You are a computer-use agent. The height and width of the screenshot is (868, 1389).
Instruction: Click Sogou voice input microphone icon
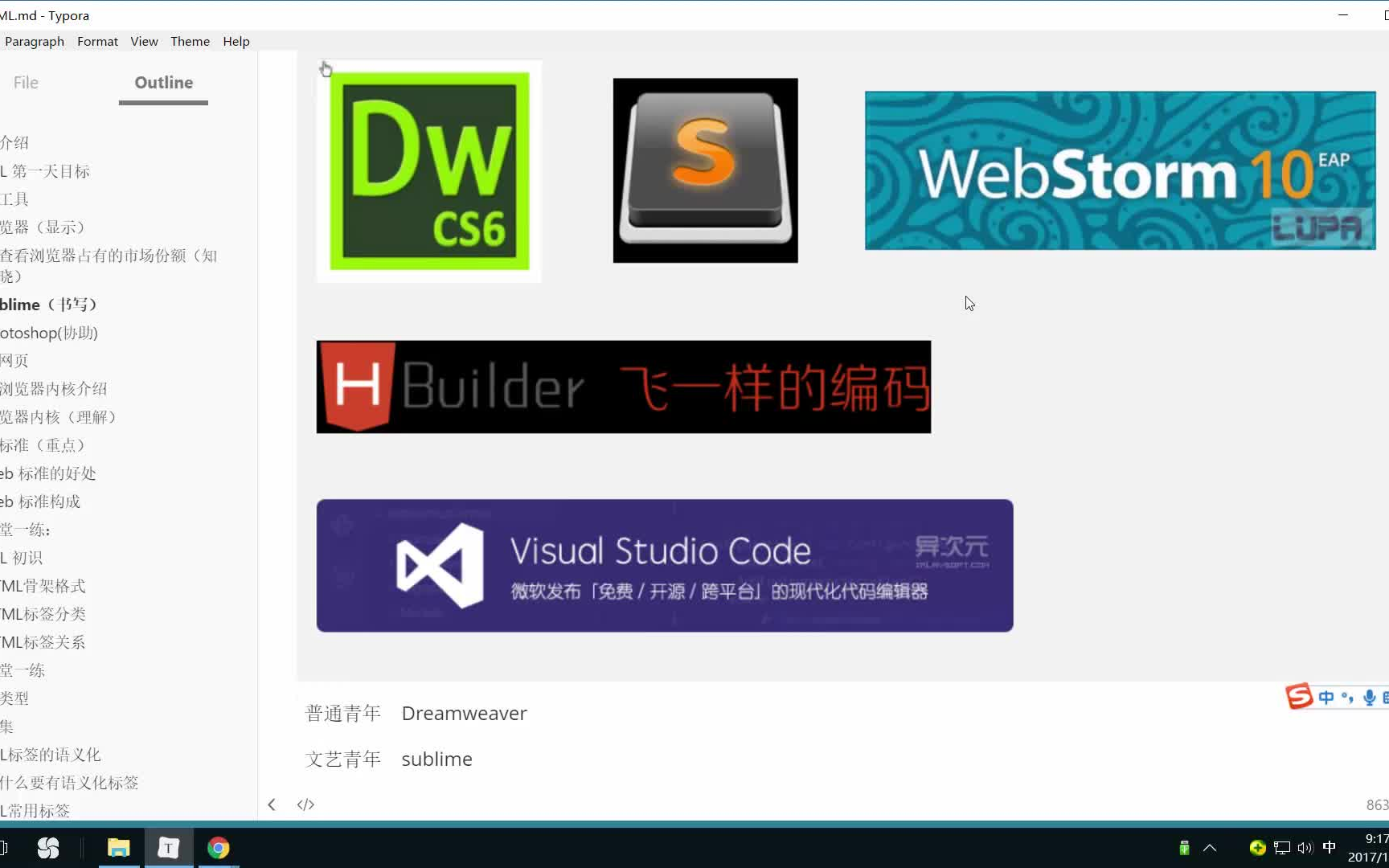coord(1370,697)
